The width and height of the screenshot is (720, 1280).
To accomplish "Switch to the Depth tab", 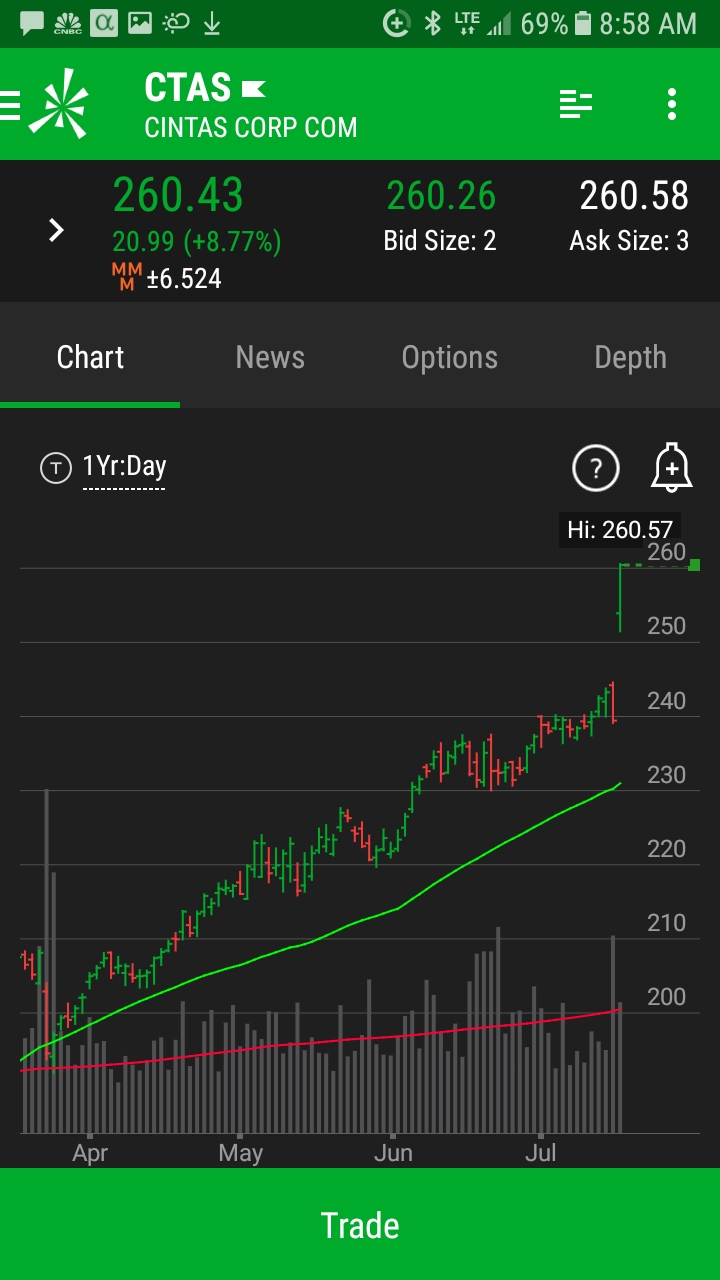I will point(630,357).
